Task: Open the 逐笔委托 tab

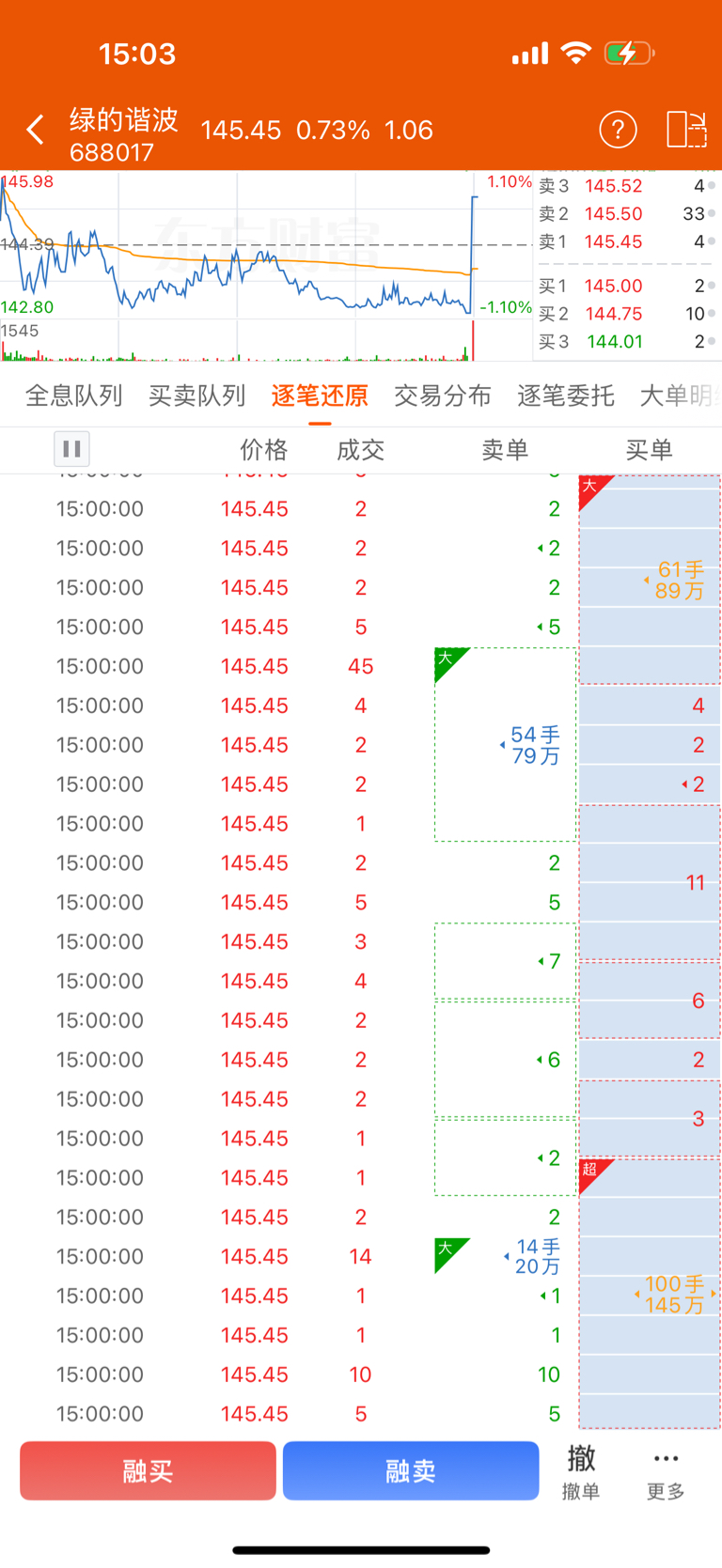Action: click(566, 396)
